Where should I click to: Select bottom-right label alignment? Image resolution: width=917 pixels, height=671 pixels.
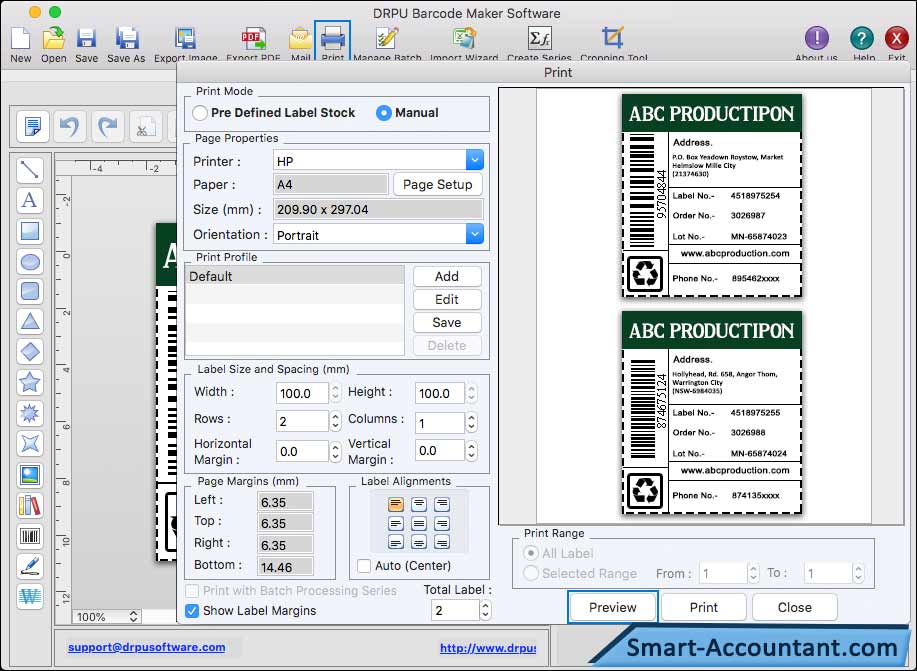[x=442, y=542]
